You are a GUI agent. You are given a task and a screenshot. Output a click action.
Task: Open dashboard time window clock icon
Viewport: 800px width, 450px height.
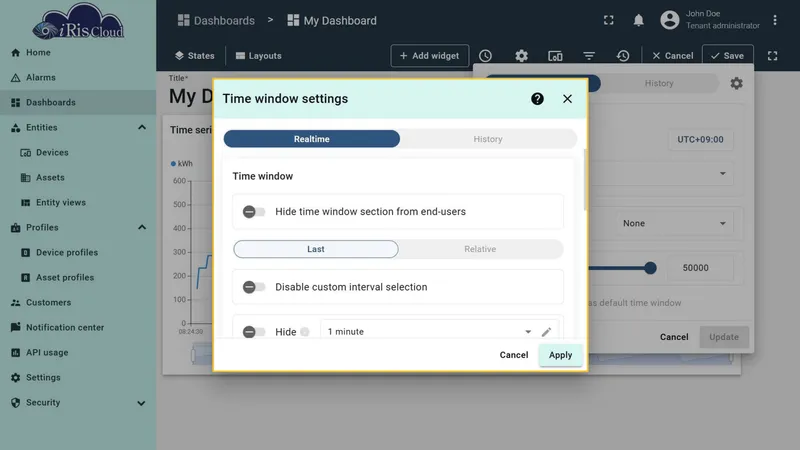click(485, 56)
